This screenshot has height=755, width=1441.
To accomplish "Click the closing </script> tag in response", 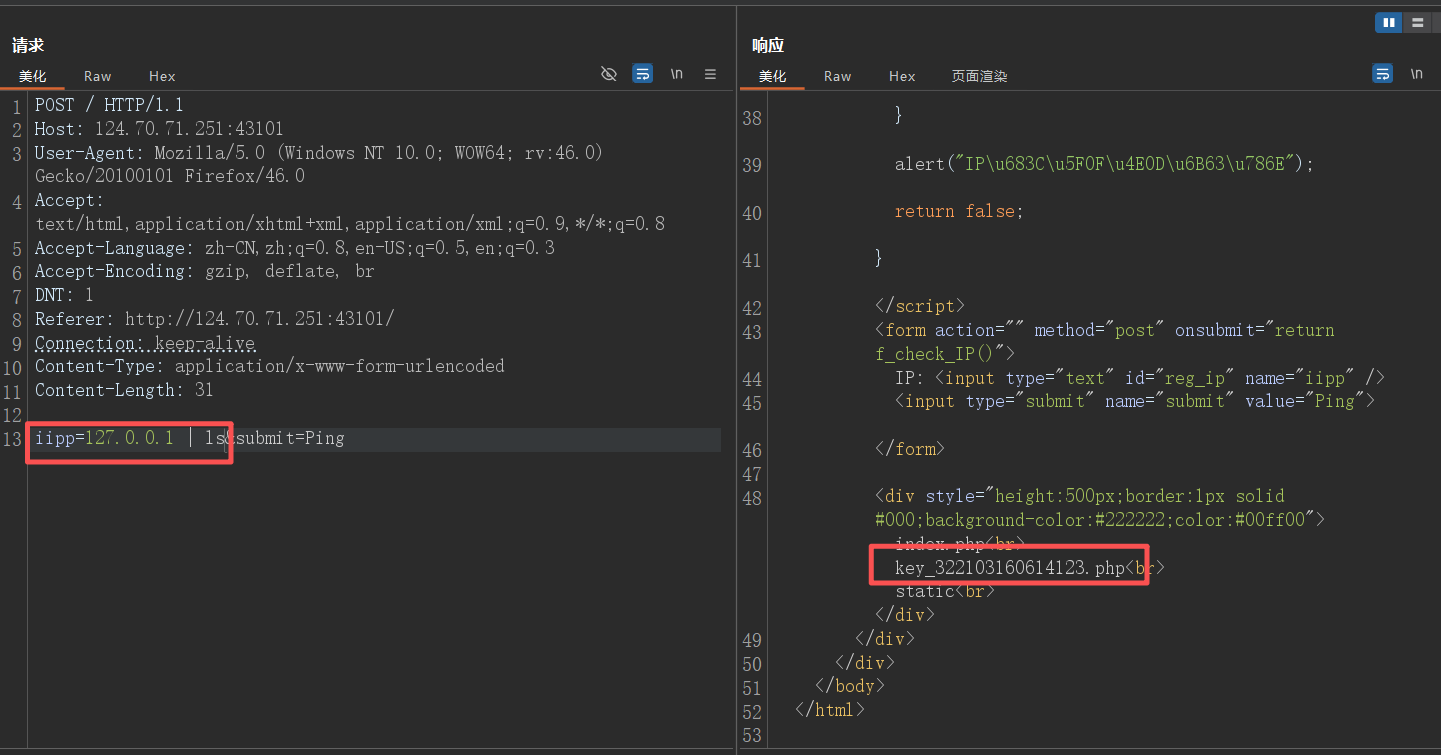I will click(920, 307).
